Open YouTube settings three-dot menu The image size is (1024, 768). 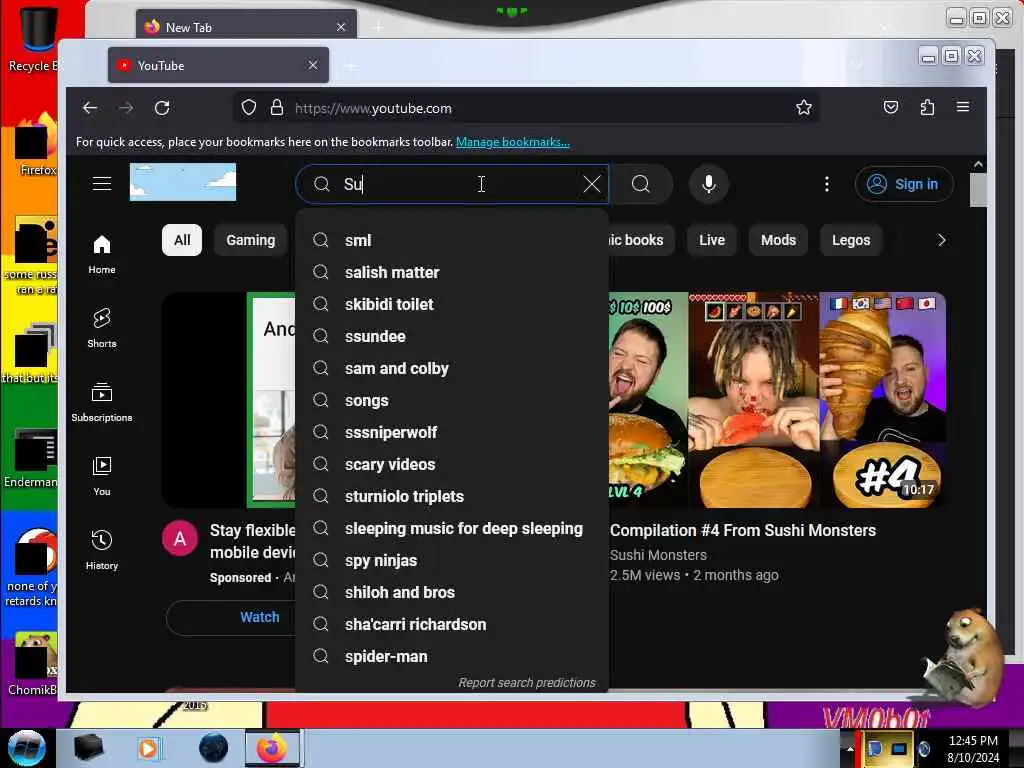pyautogui.click(x=827, y=184)
